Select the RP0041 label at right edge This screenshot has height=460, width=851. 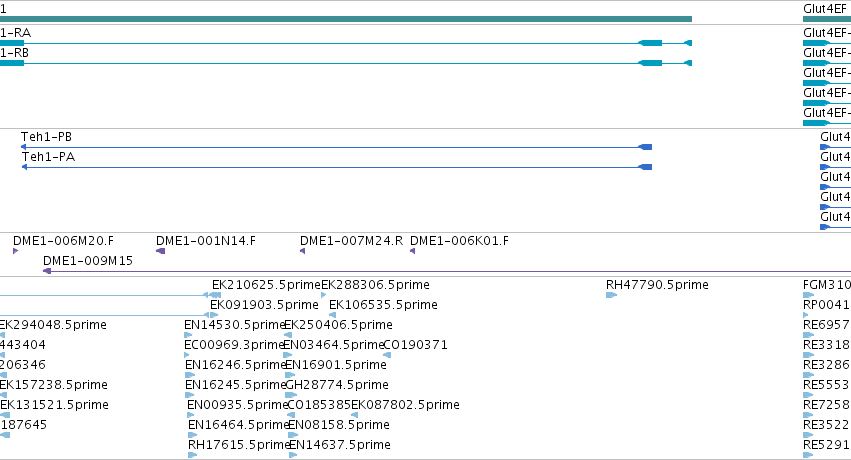click(x=827, y=305)
